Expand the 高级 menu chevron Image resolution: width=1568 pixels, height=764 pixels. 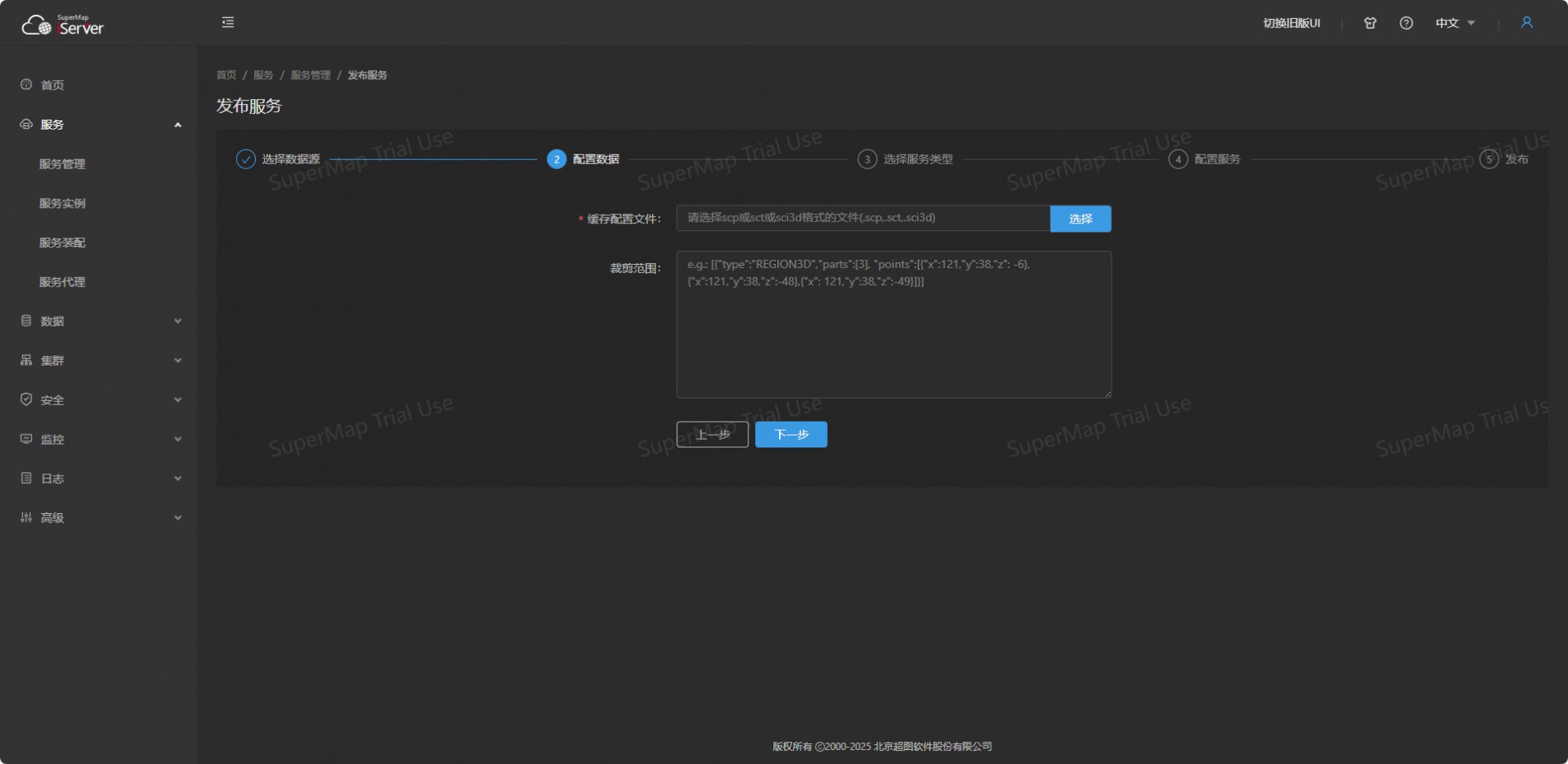click(177, 518)
